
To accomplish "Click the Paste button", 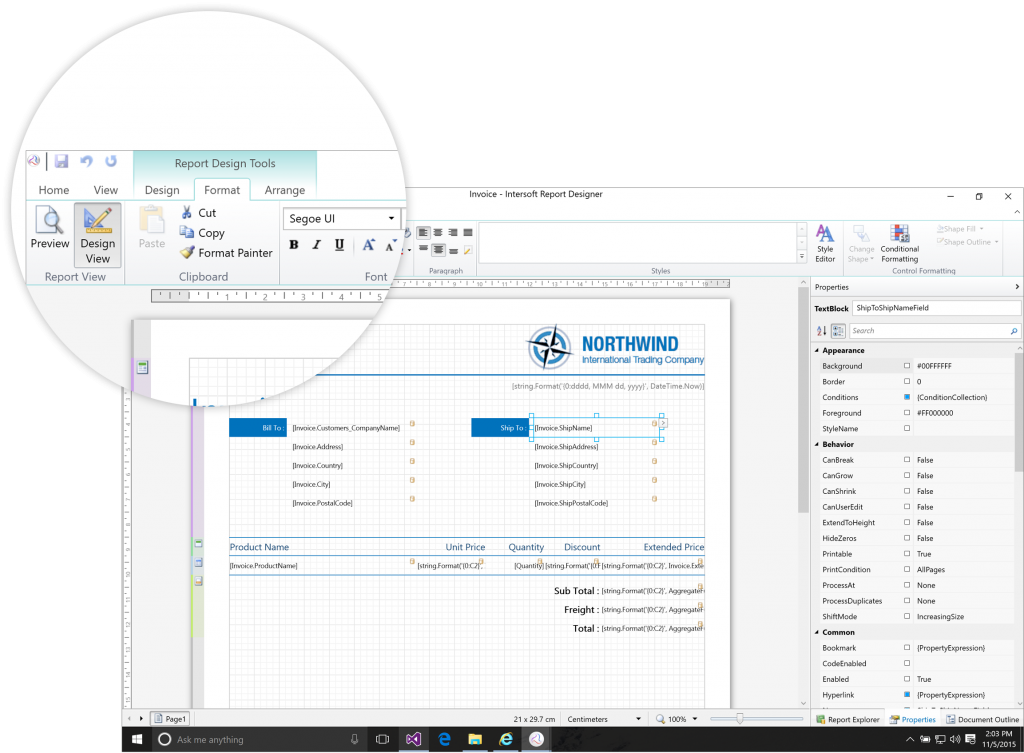I will (x=152, y=229).
